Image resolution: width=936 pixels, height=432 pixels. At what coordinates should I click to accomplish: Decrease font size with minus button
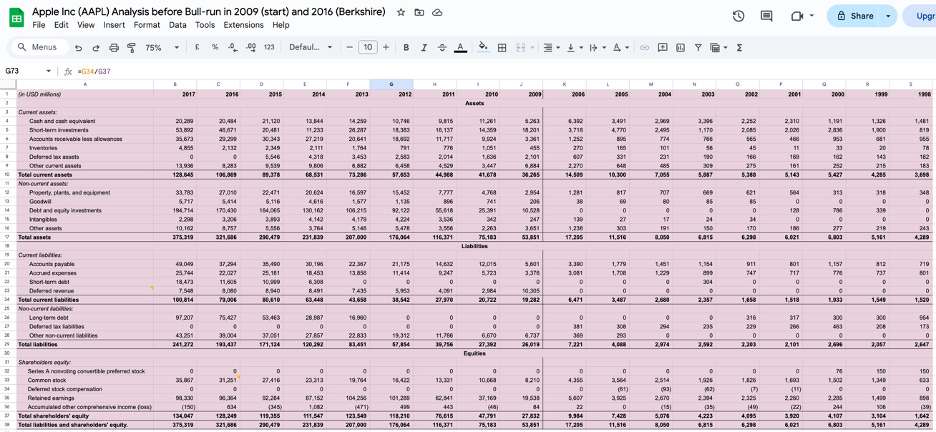click(x=349, y=47)
